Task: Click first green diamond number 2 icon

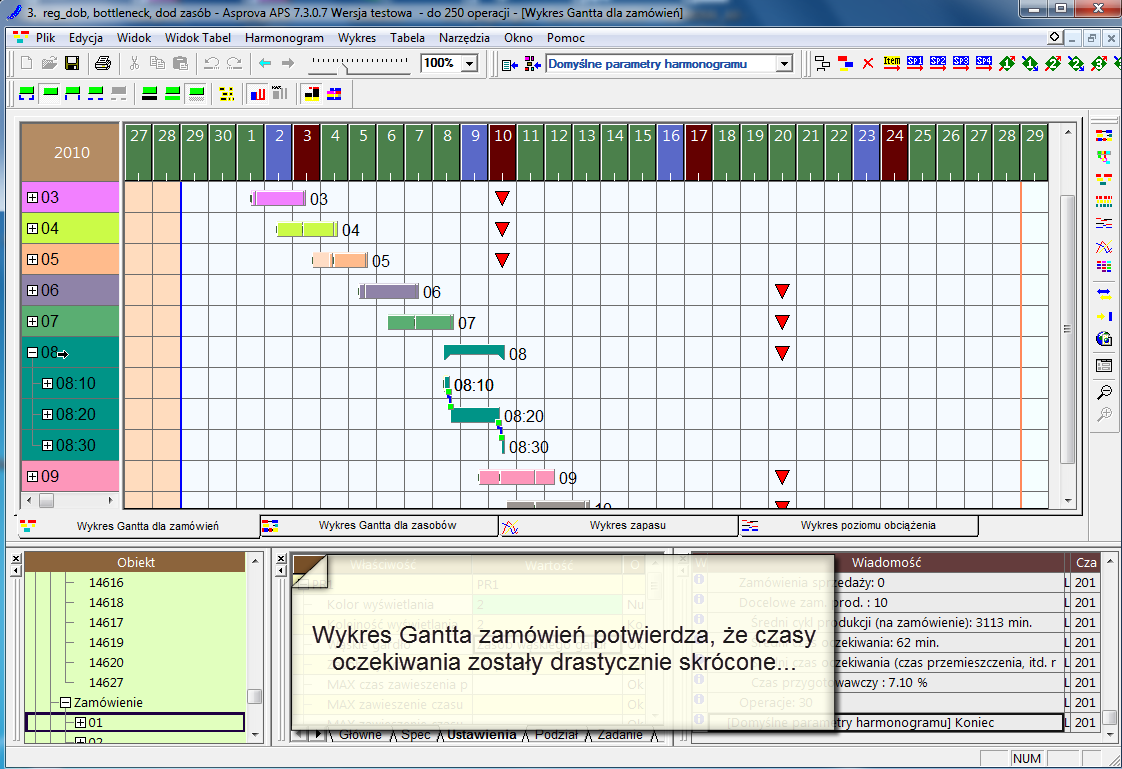Action: [1053, 64]
